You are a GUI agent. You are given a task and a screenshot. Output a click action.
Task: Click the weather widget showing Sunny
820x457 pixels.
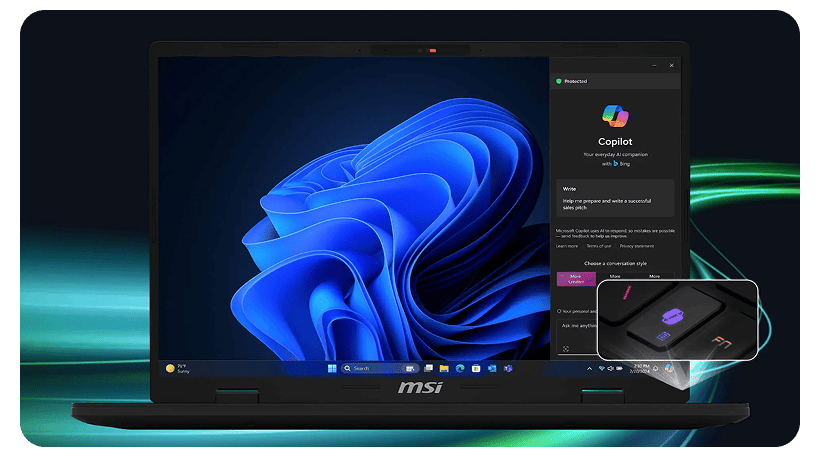click(x=176, y=368)
